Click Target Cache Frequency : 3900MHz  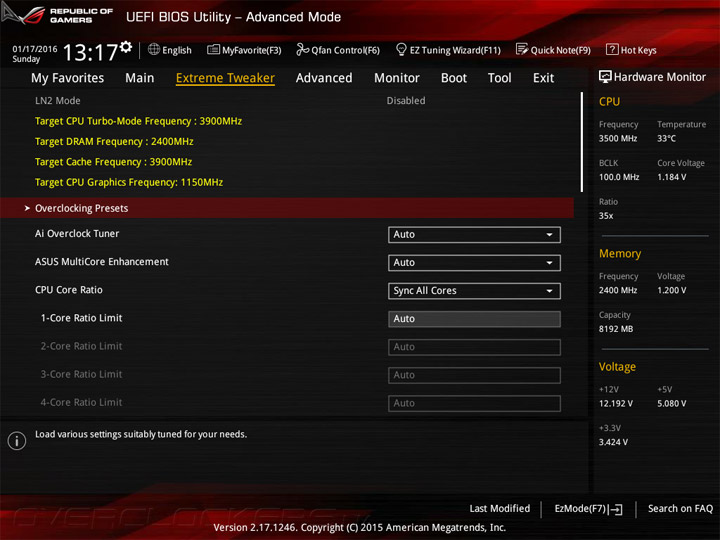point(113,162)
